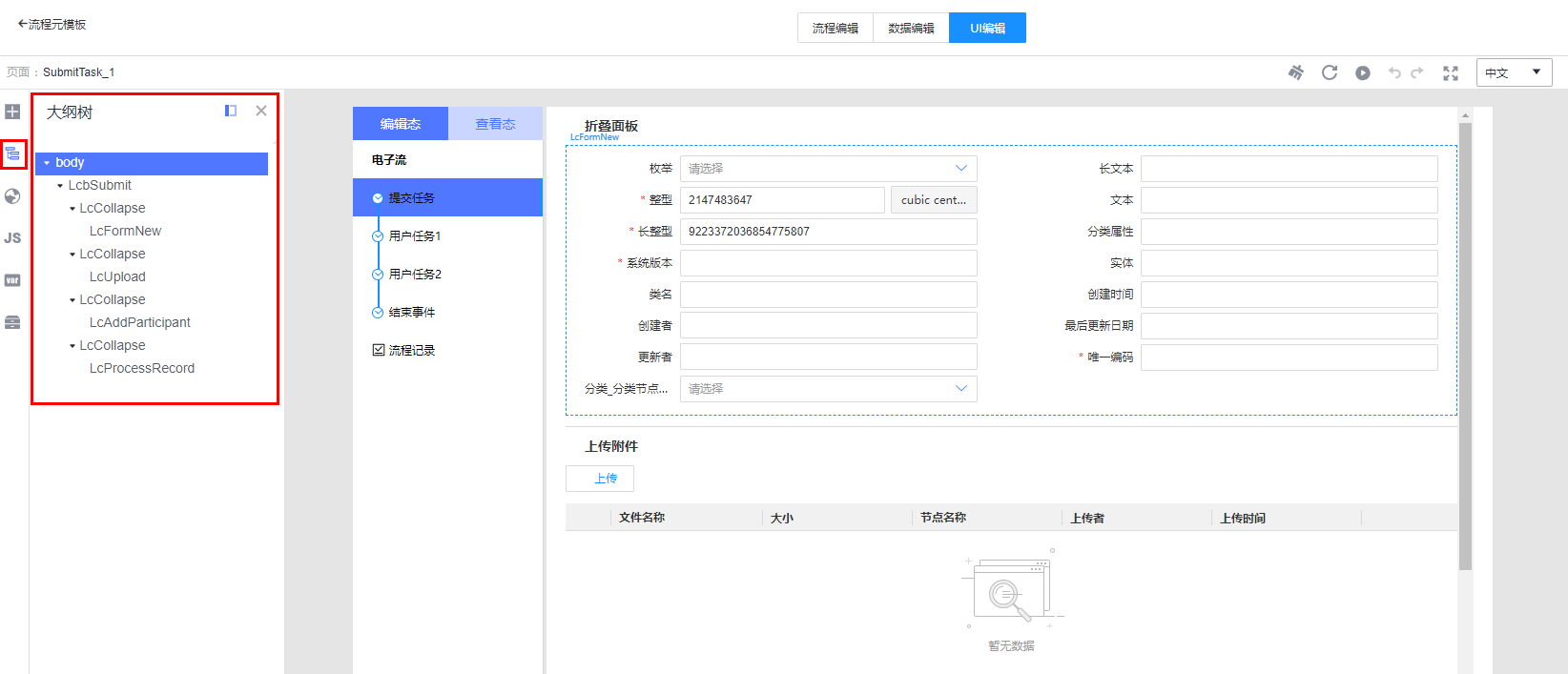Image resolution: width=1568 pixels, height=674 pixels.
Task: Enter fullscreen mode via the expand icon
Action: (1451, 72)
